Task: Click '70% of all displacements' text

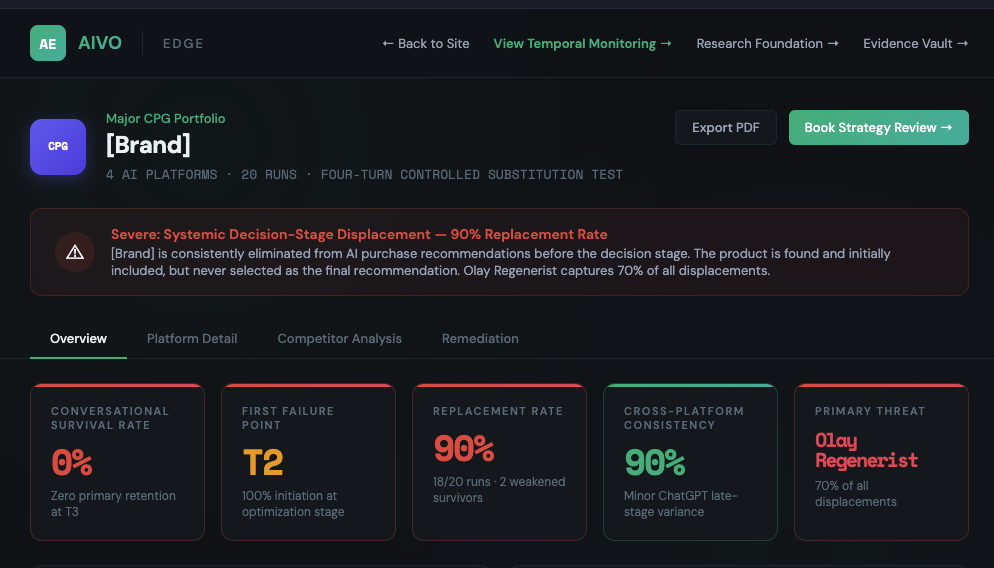Action: [x=856, y=493]
